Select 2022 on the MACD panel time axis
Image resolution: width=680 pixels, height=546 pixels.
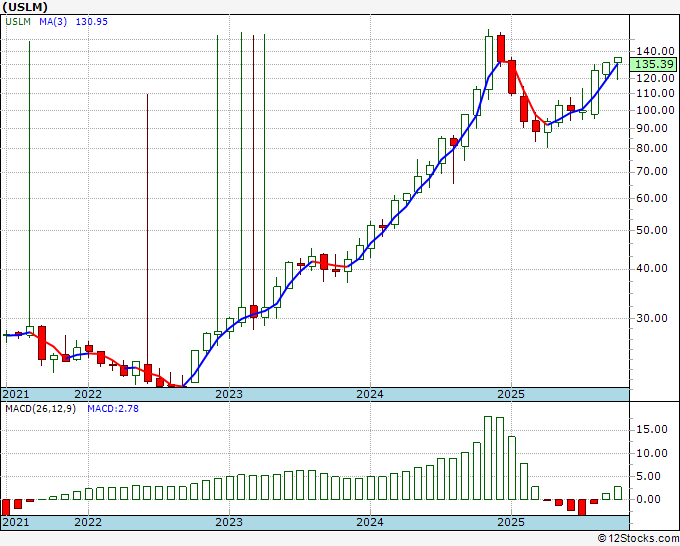tap(88, 522)
